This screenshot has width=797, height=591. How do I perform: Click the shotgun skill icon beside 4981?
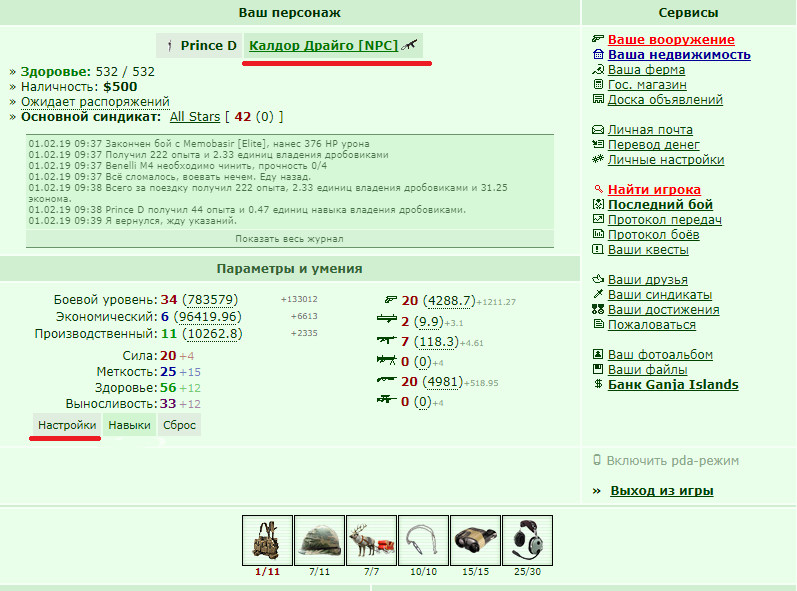click(x=386, y=380)
